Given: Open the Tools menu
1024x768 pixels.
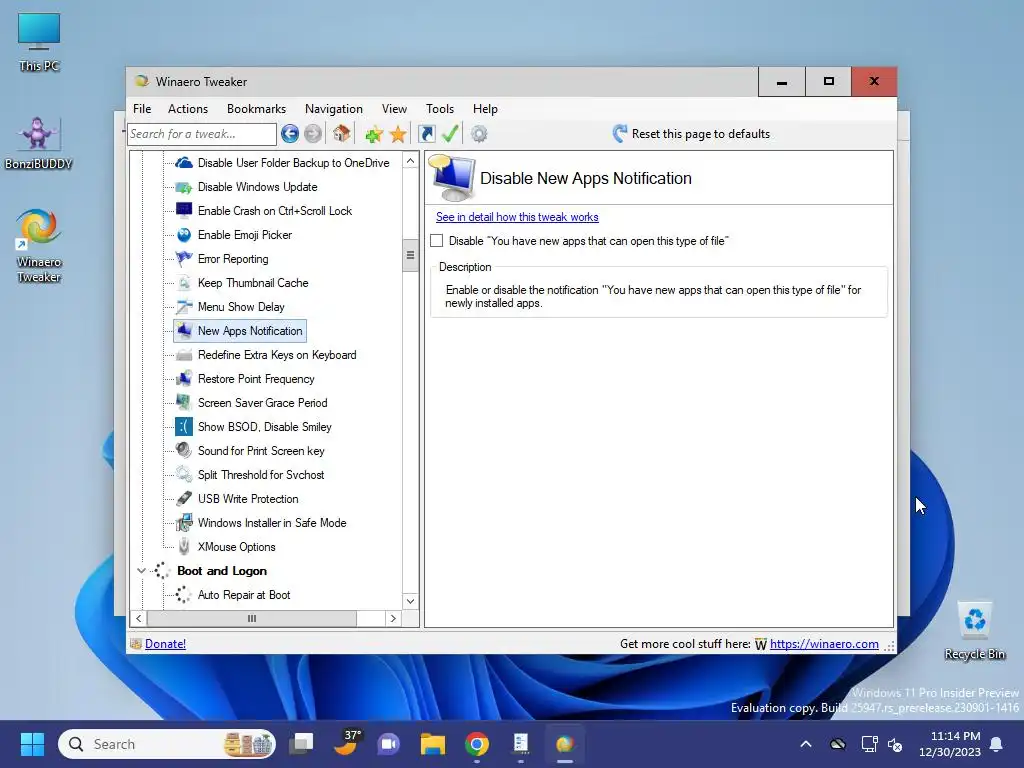Looking at the screenshot, I should [440, 109].
